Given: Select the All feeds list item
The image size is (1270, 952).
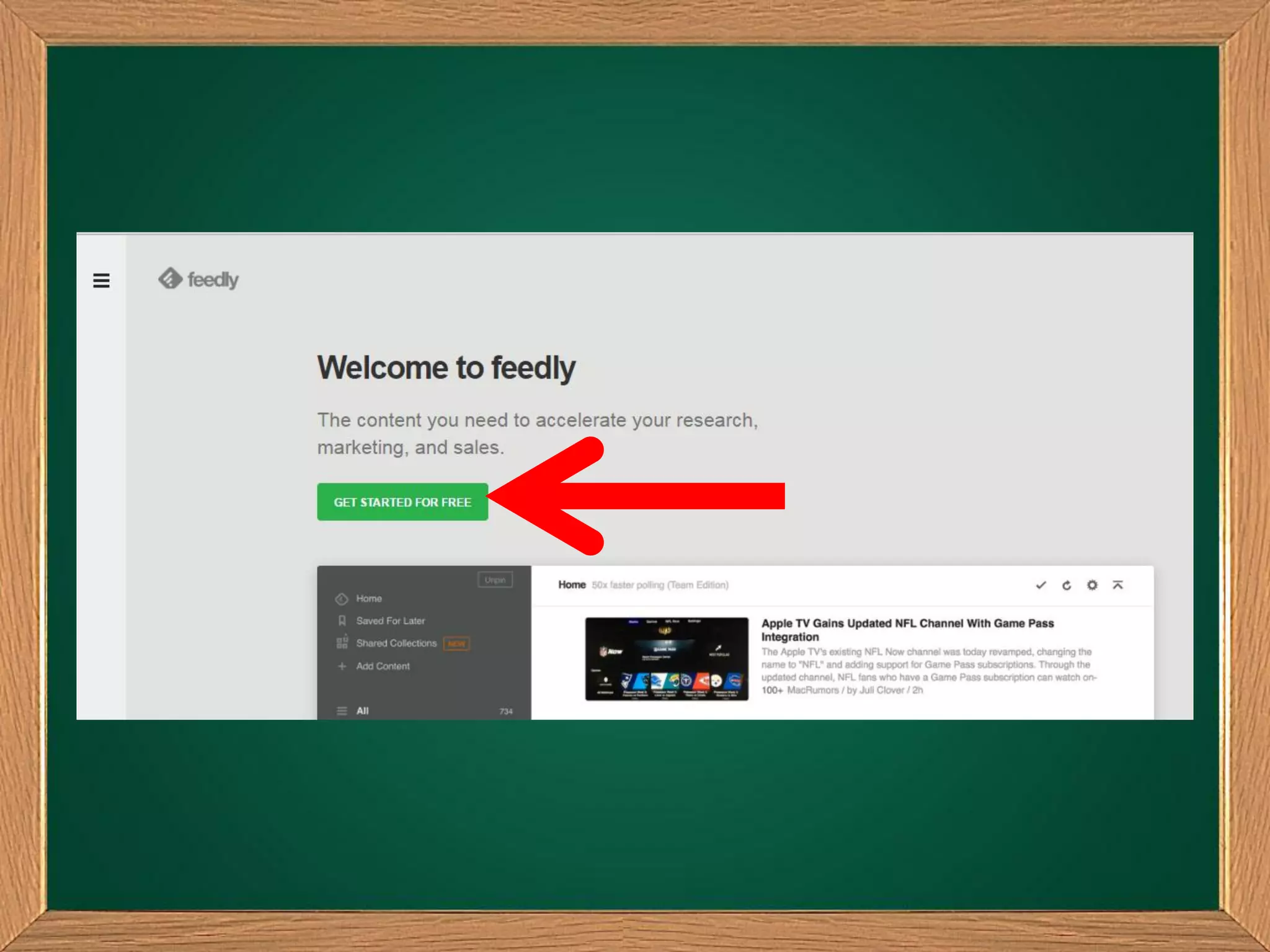Looking at the screenshot, I should (x=362, y=711).
